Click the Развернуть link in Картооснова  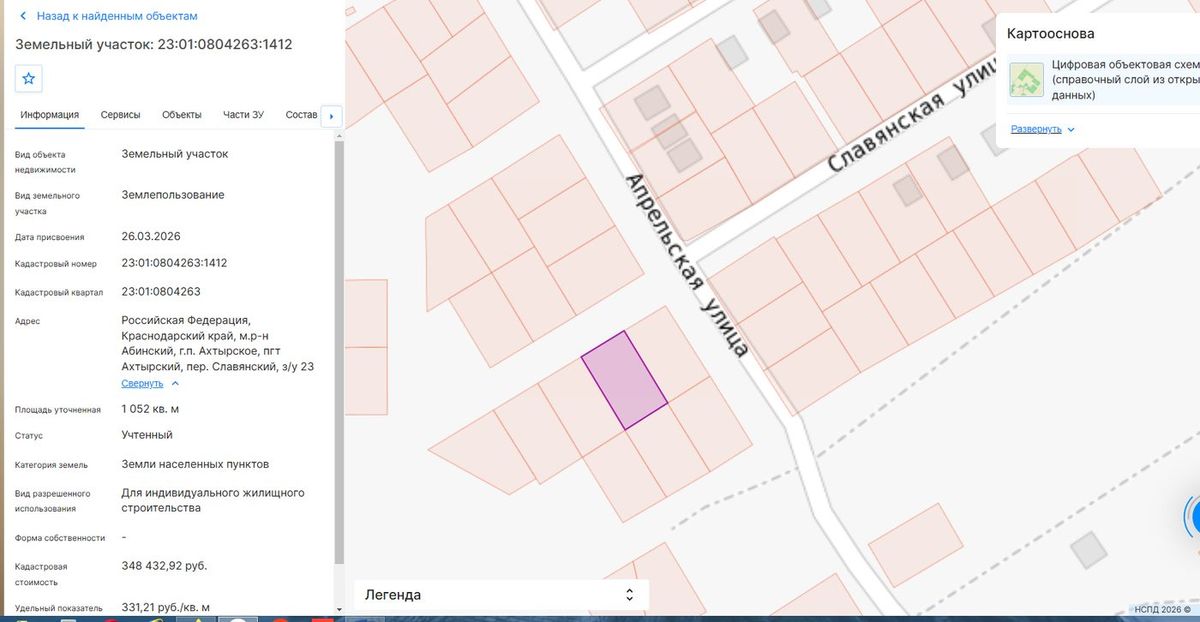[1036, 130]
